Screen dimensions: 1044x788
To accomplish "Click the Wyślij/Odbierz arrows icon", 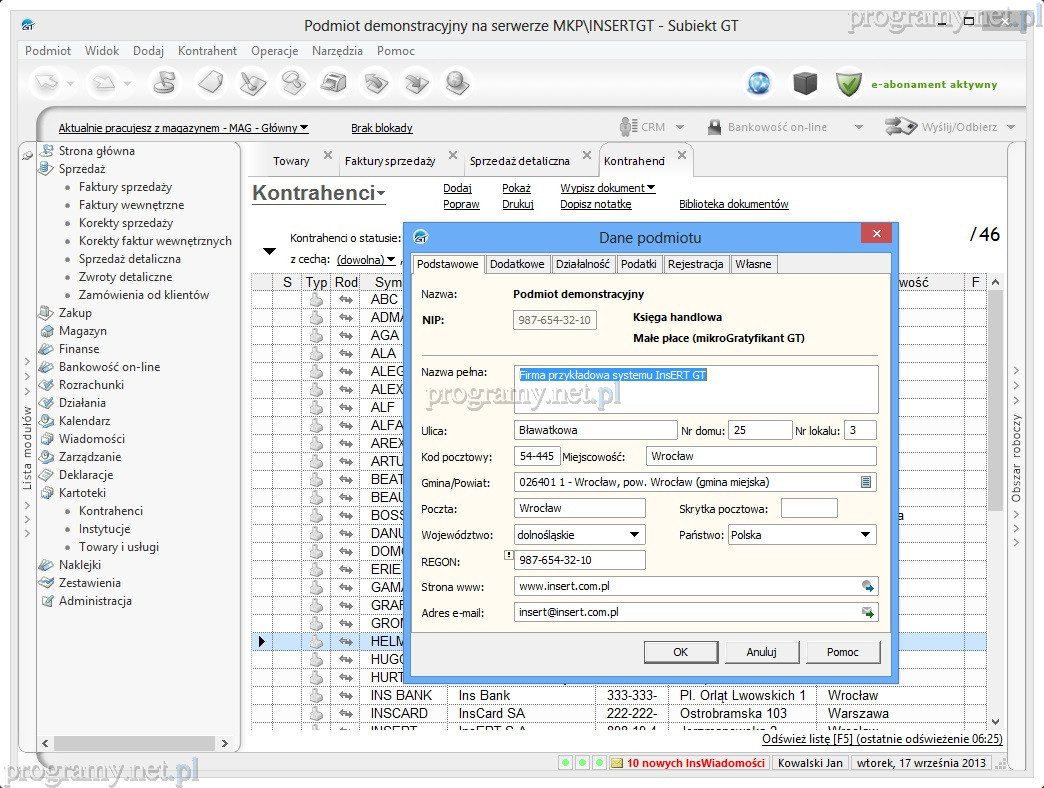I will point(901,127).
